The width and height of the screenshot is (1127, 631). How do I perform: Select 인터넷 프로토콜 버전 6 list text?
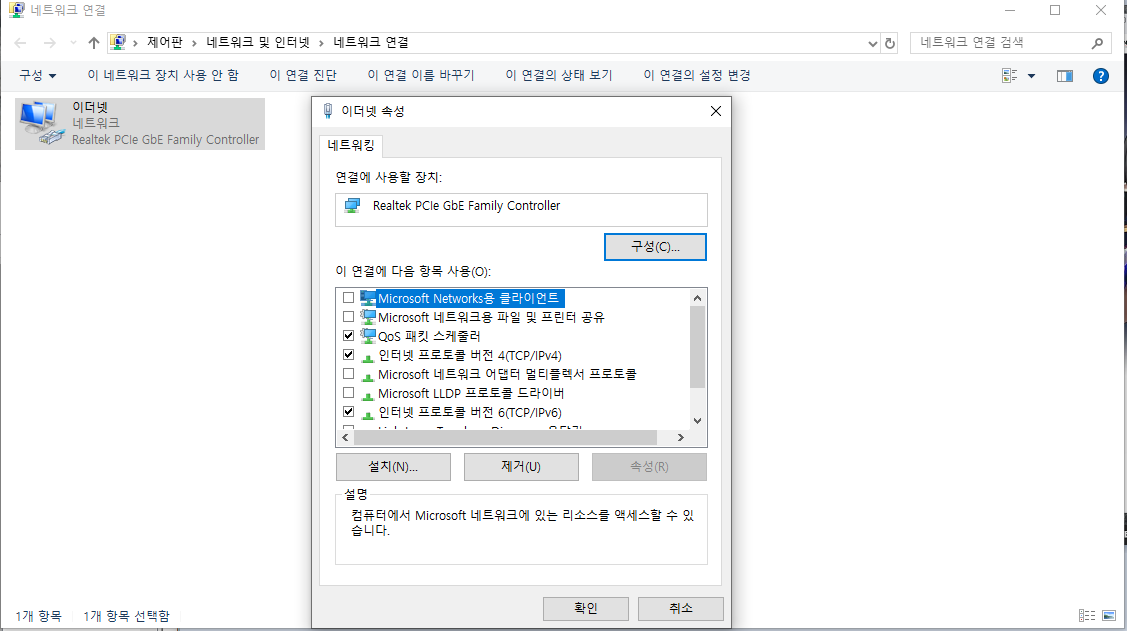click(470, 413)
